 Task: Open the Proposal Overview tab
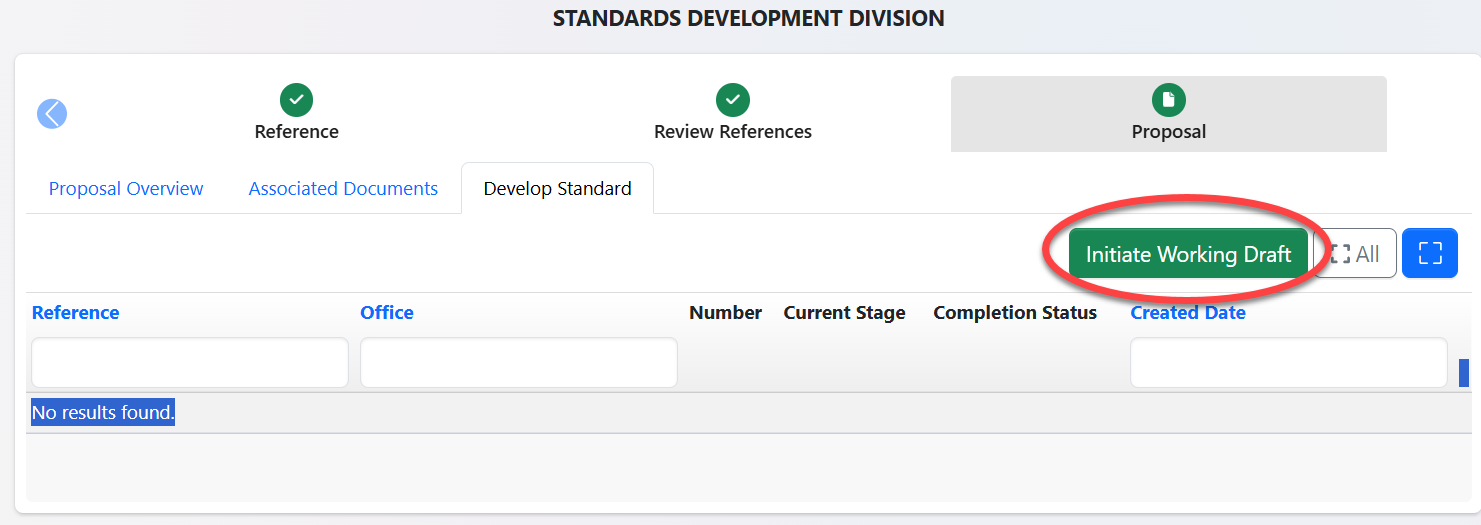coord(126,189)
